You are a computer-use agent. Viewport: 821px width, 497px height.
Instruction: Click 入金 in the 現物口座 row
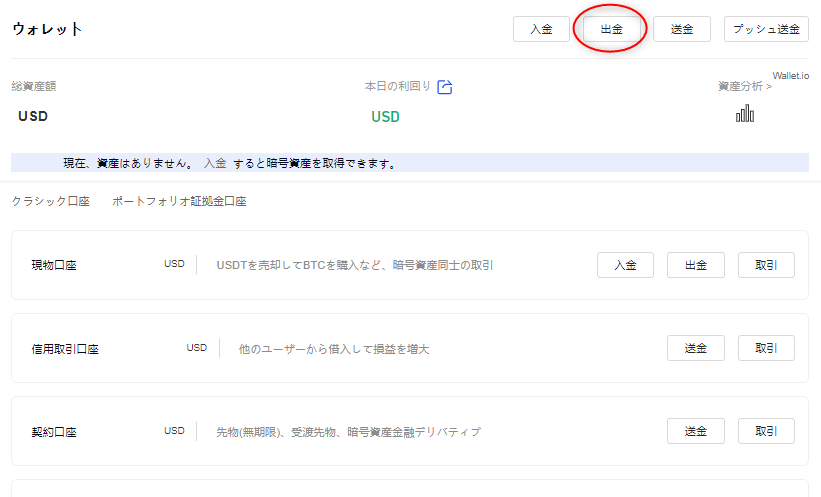625,265
